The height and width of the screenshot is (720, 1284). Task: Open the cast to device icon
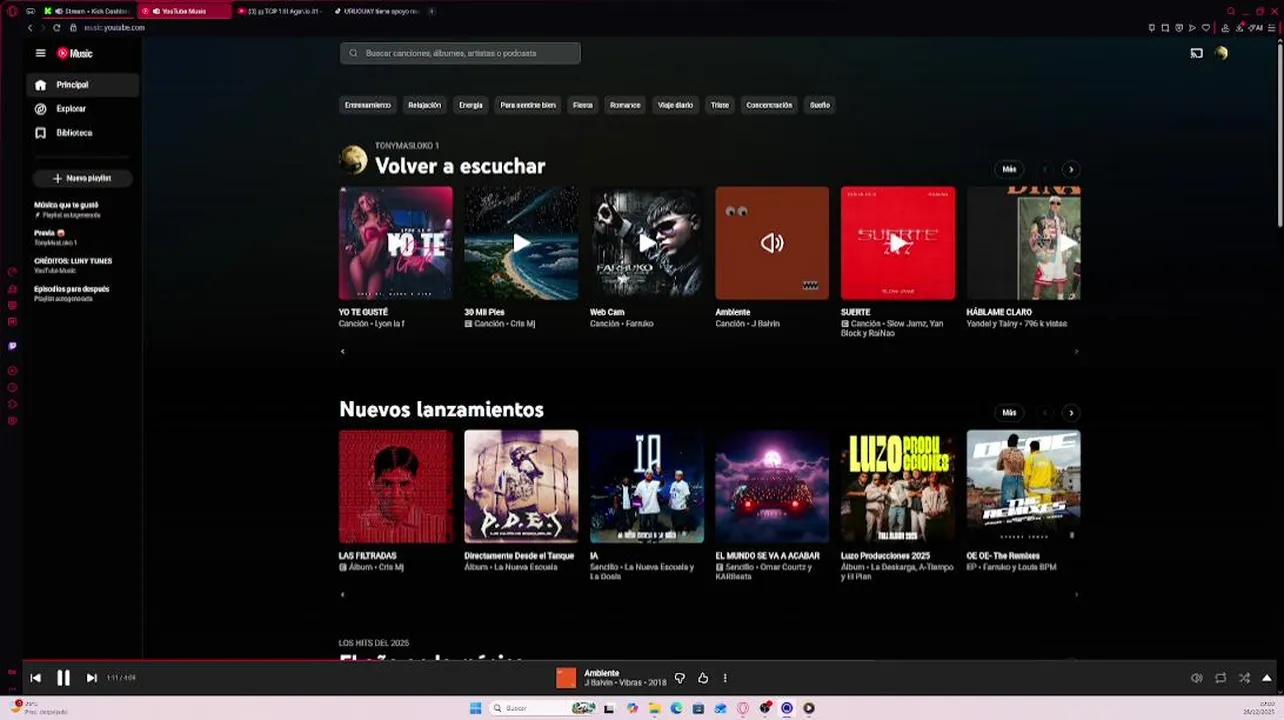coord(1196,53)
